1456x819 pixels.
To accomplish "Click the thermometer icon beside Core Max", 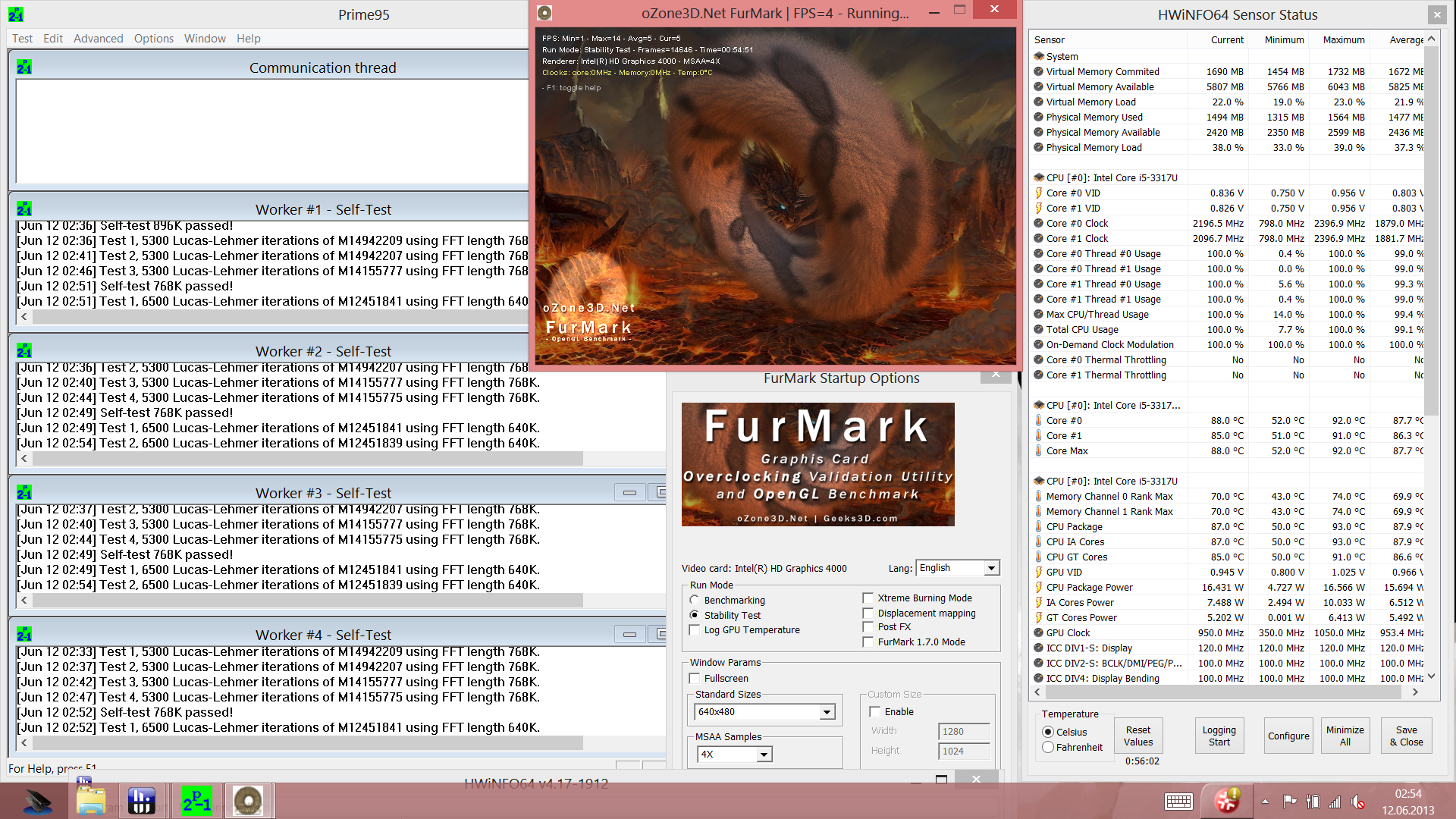I will tap(1039, 450).
